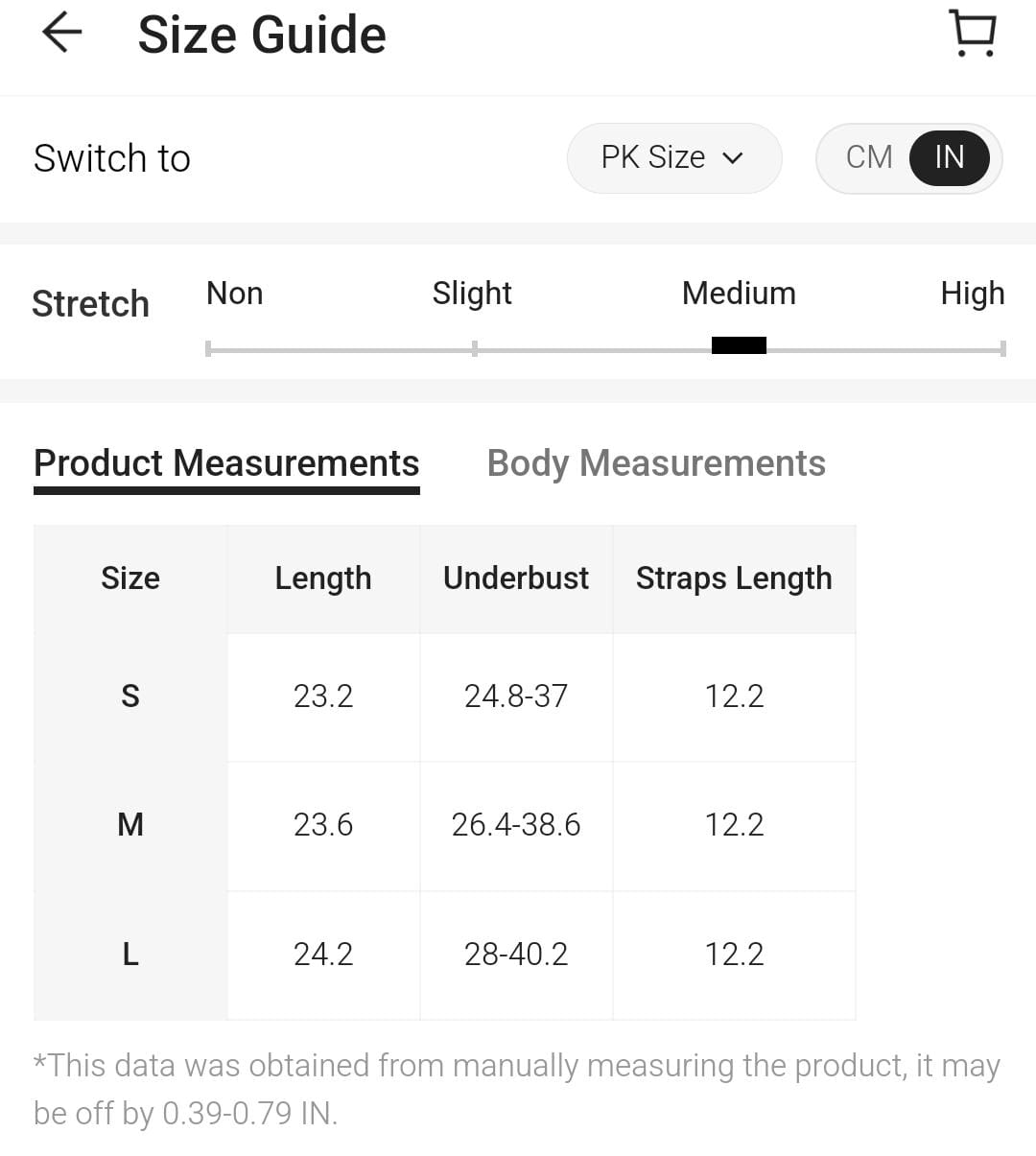Select the IN unit toggle
Screen dimensions: 1036x1156
tap(949, 157)
